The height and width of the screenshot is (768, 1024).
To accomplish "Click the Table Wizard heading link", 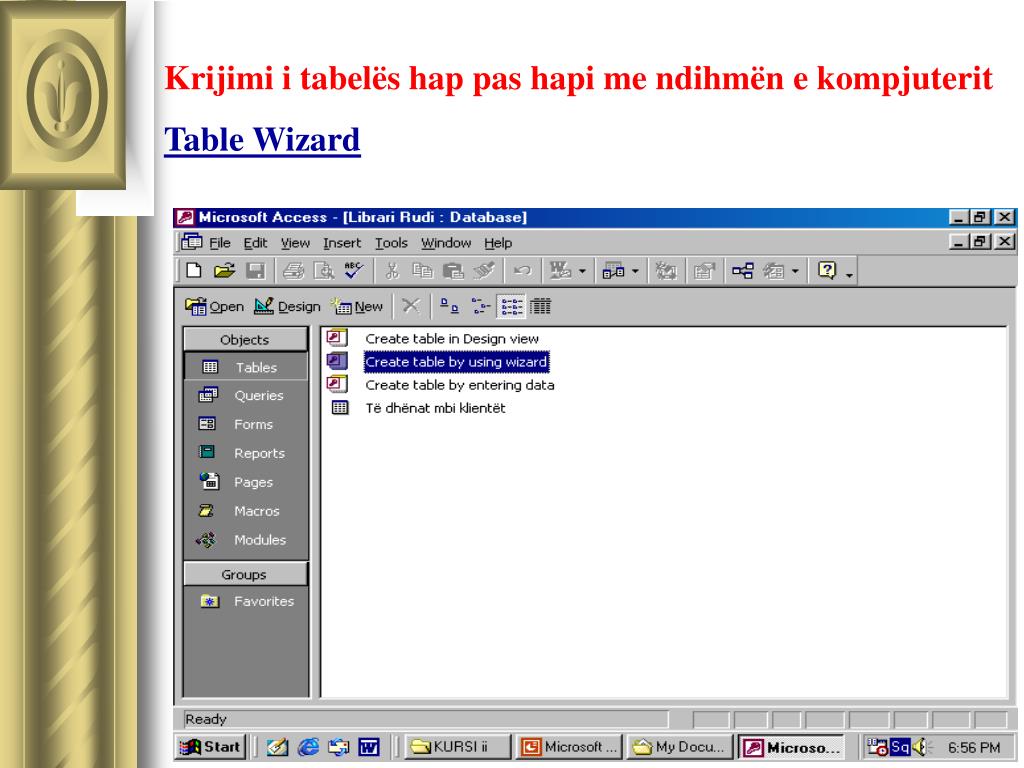I will click(x=262, y=140).
